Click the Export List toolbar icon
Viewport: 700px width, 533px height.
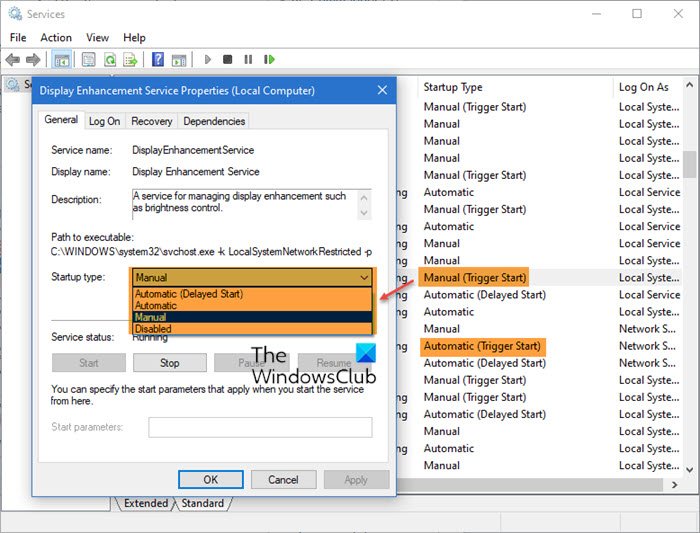tap(128, 60)
